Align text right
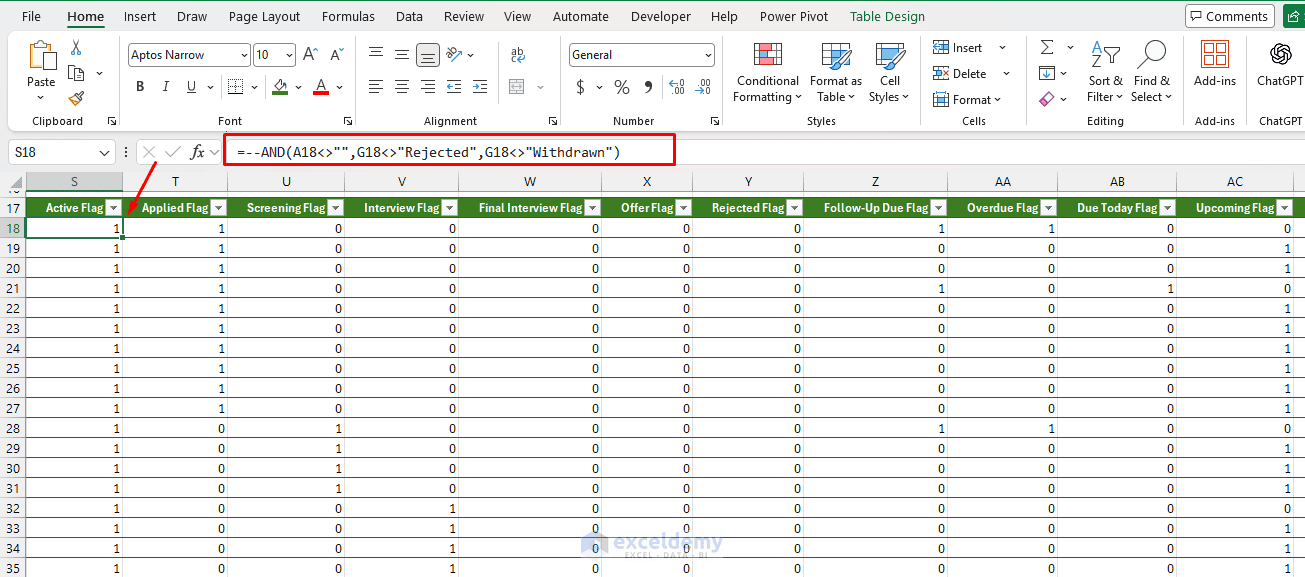This screenshot has height=577, width=1305. (x=428, y=87)
